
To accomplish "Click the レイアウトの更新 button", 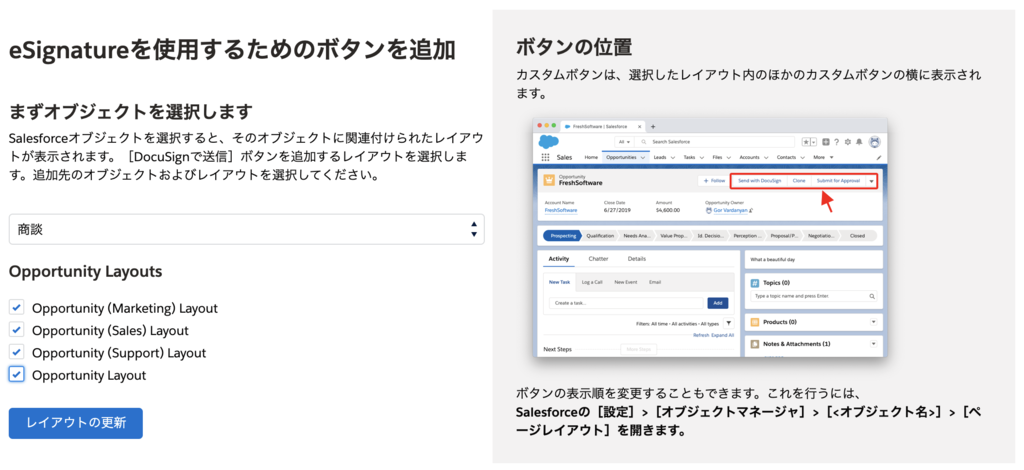I will click(x=76, y=423).
